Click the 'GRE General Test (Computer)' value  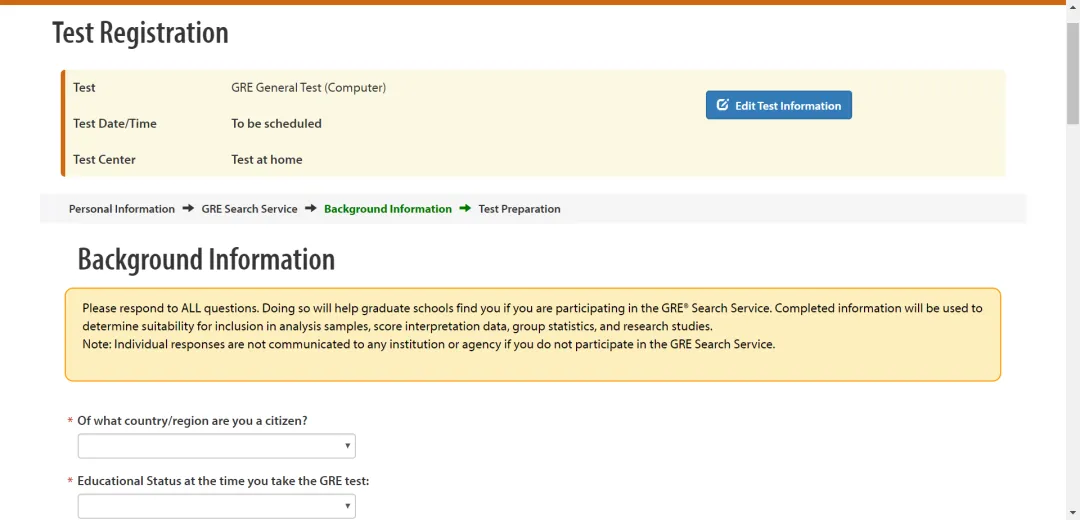(x=308, y=88)
